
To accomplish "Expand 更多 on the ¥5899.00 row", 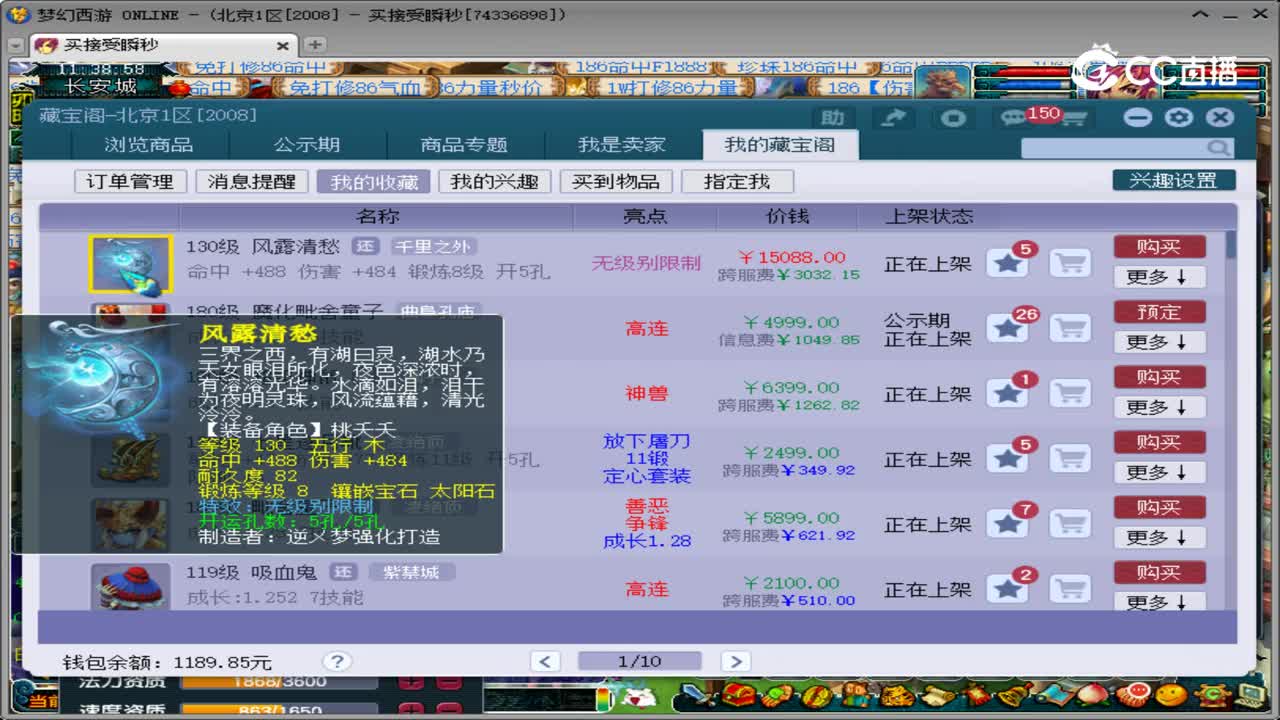I will (1159, 537).
